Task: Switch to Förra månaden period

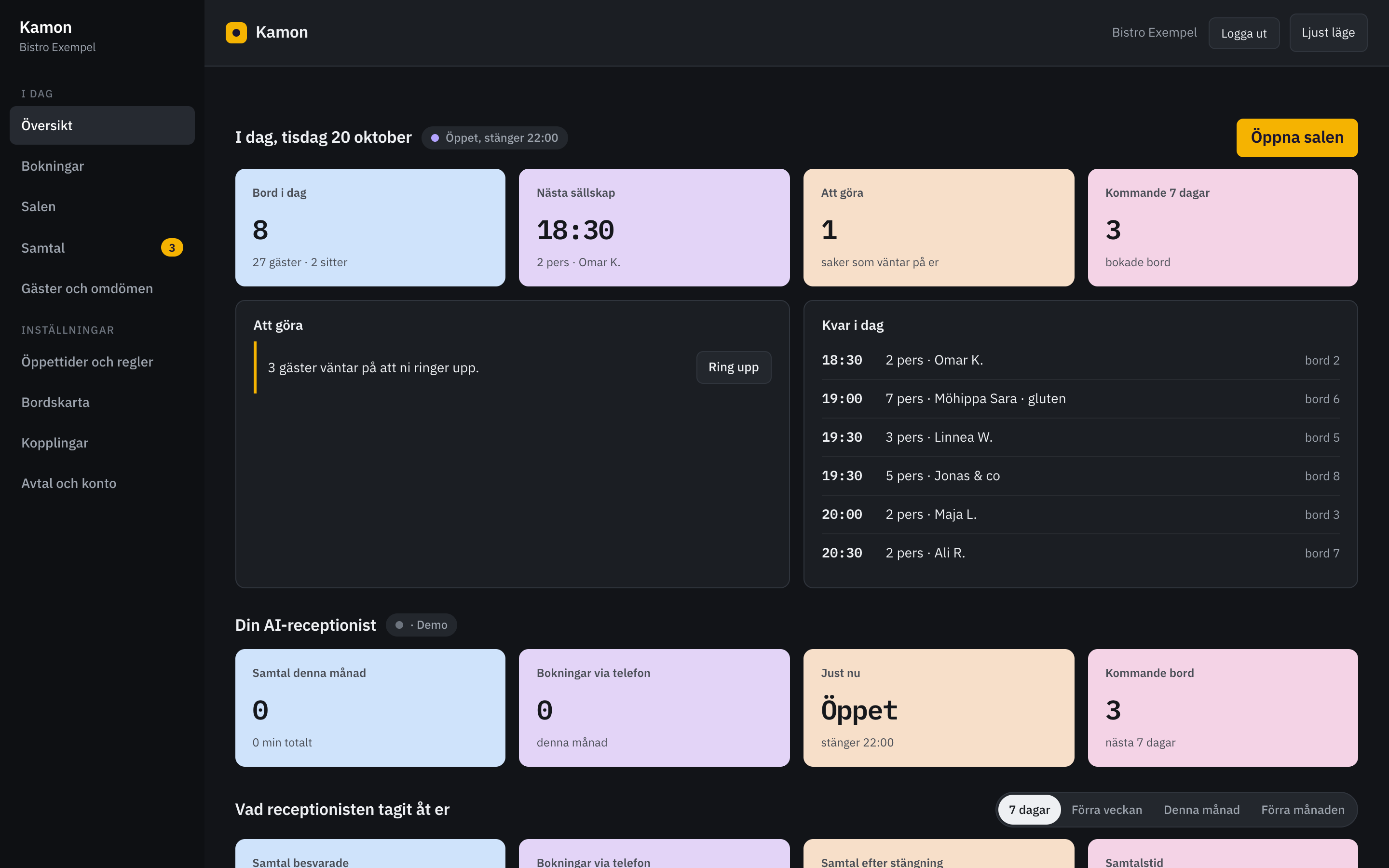Action: 1302,810
